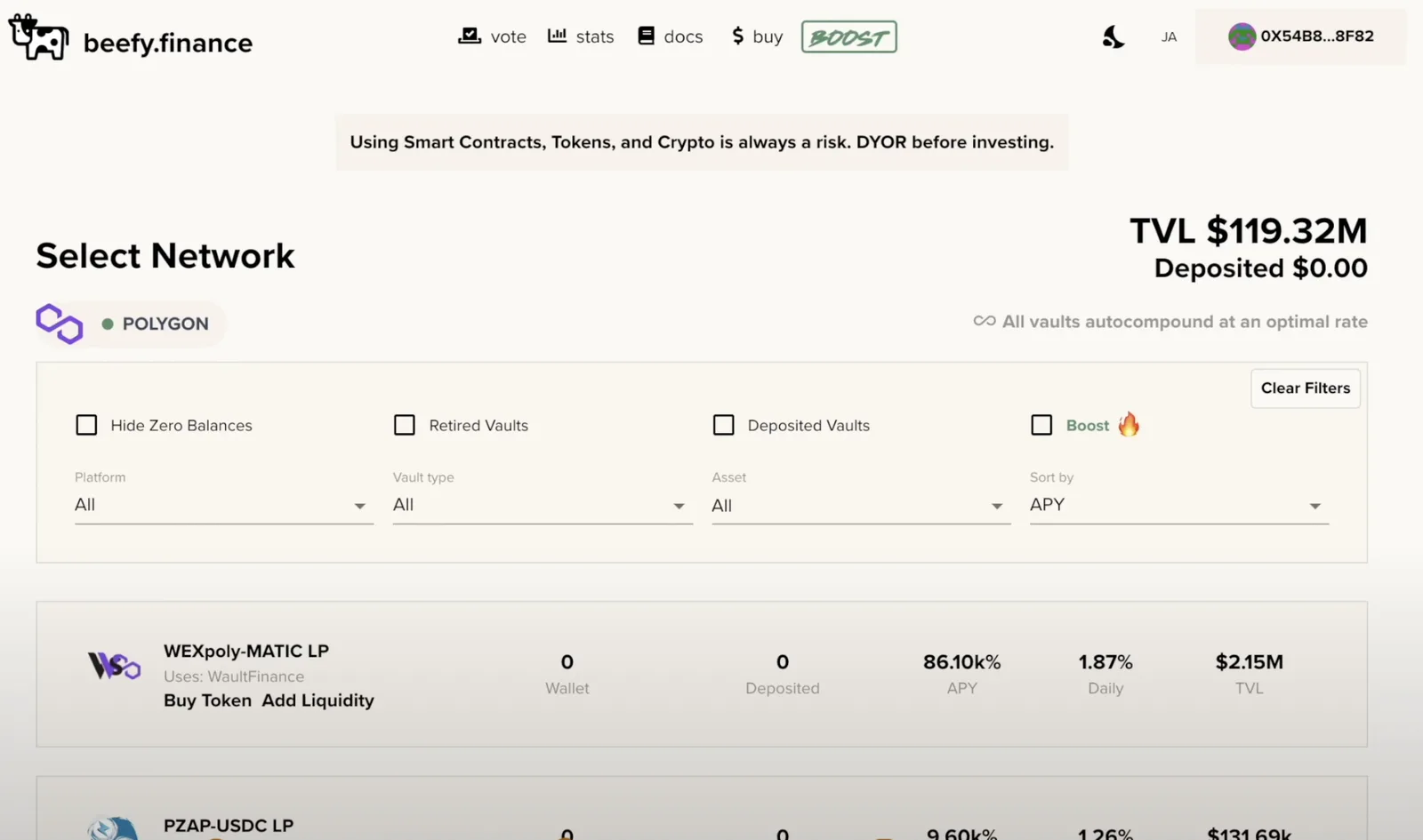Click the Boost fire icon
1423x840 pixels.
tap(1129, 424)
